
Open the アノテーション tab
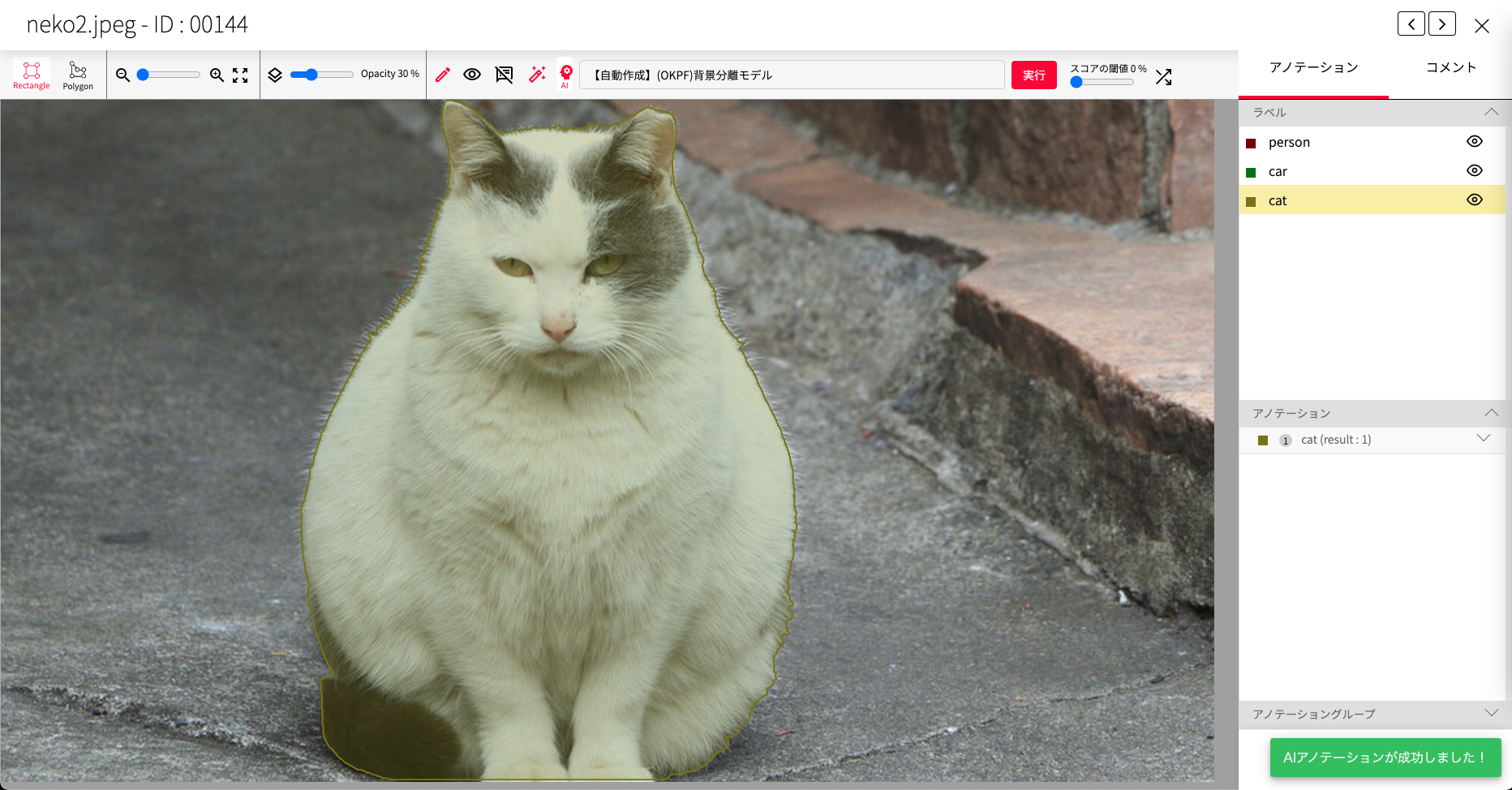[x=1313, y=67]
